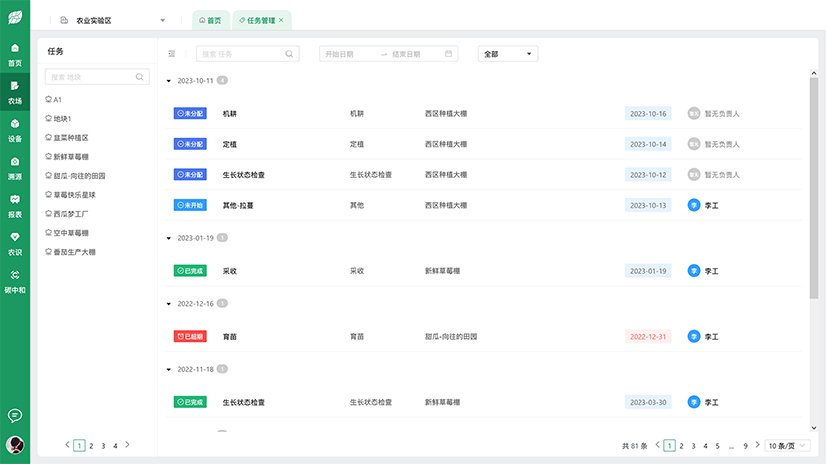Image resolution: width=826 pixels, height=464 pixels.
Task: Click the 已超期 status badge on 育苗
Action: click(189, 337)
